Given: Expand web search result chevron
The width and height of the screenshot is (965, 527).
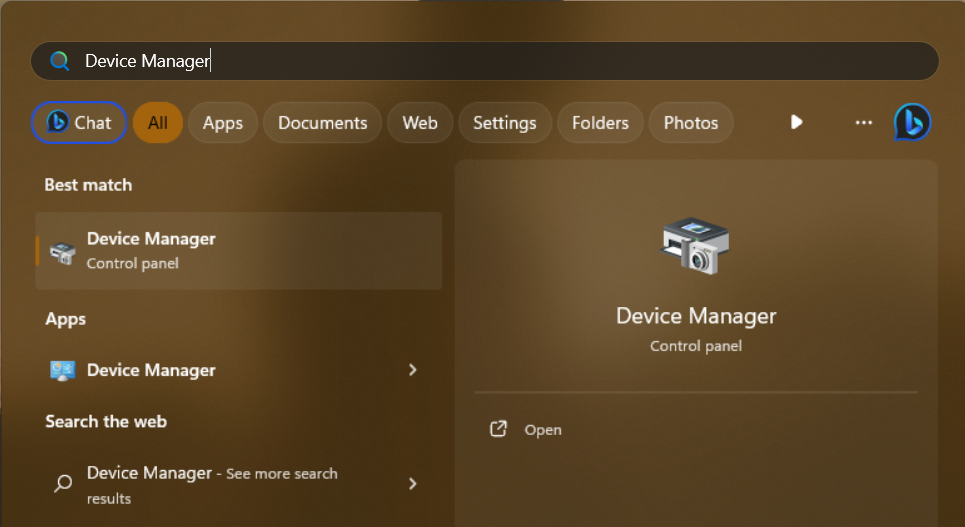Looking at the screenshot, I should point(412,484).
